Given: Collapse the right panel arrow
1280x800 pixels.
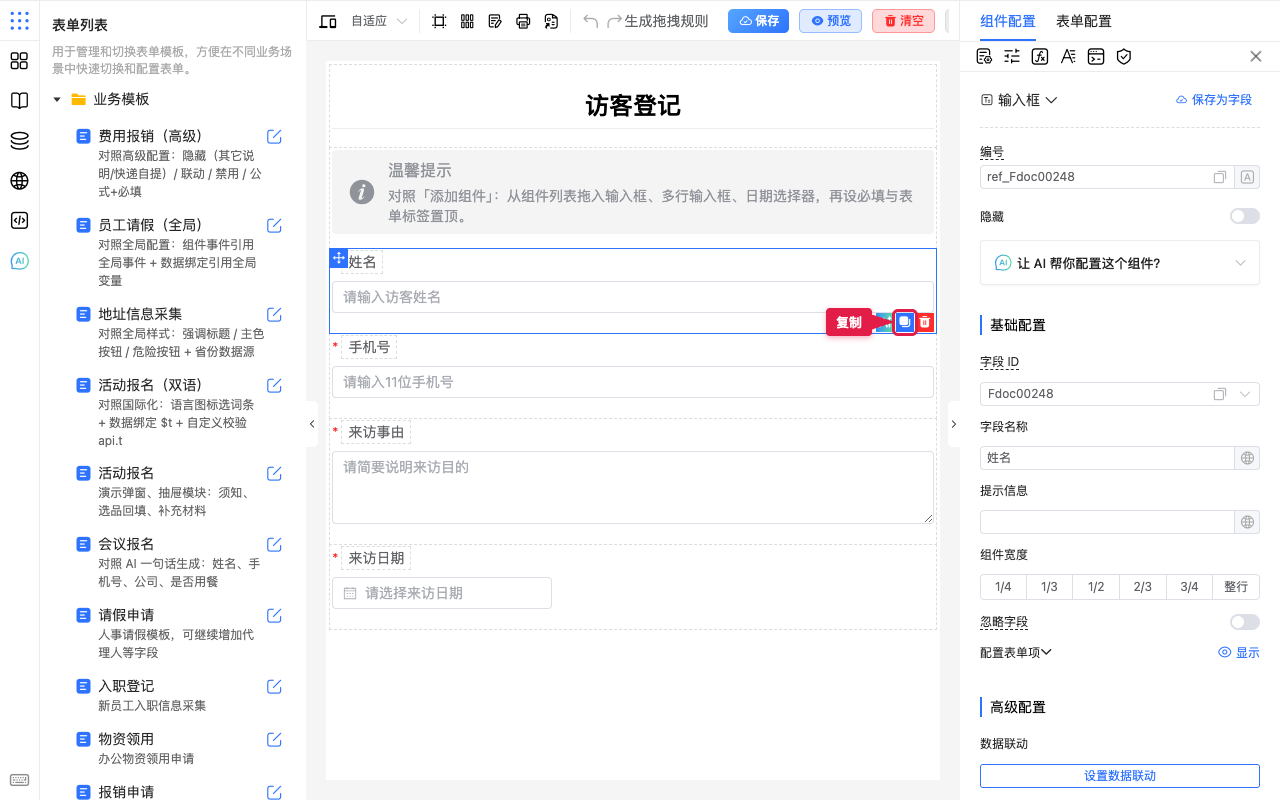Looking at the screenshot, I should [x=953, y=424].
